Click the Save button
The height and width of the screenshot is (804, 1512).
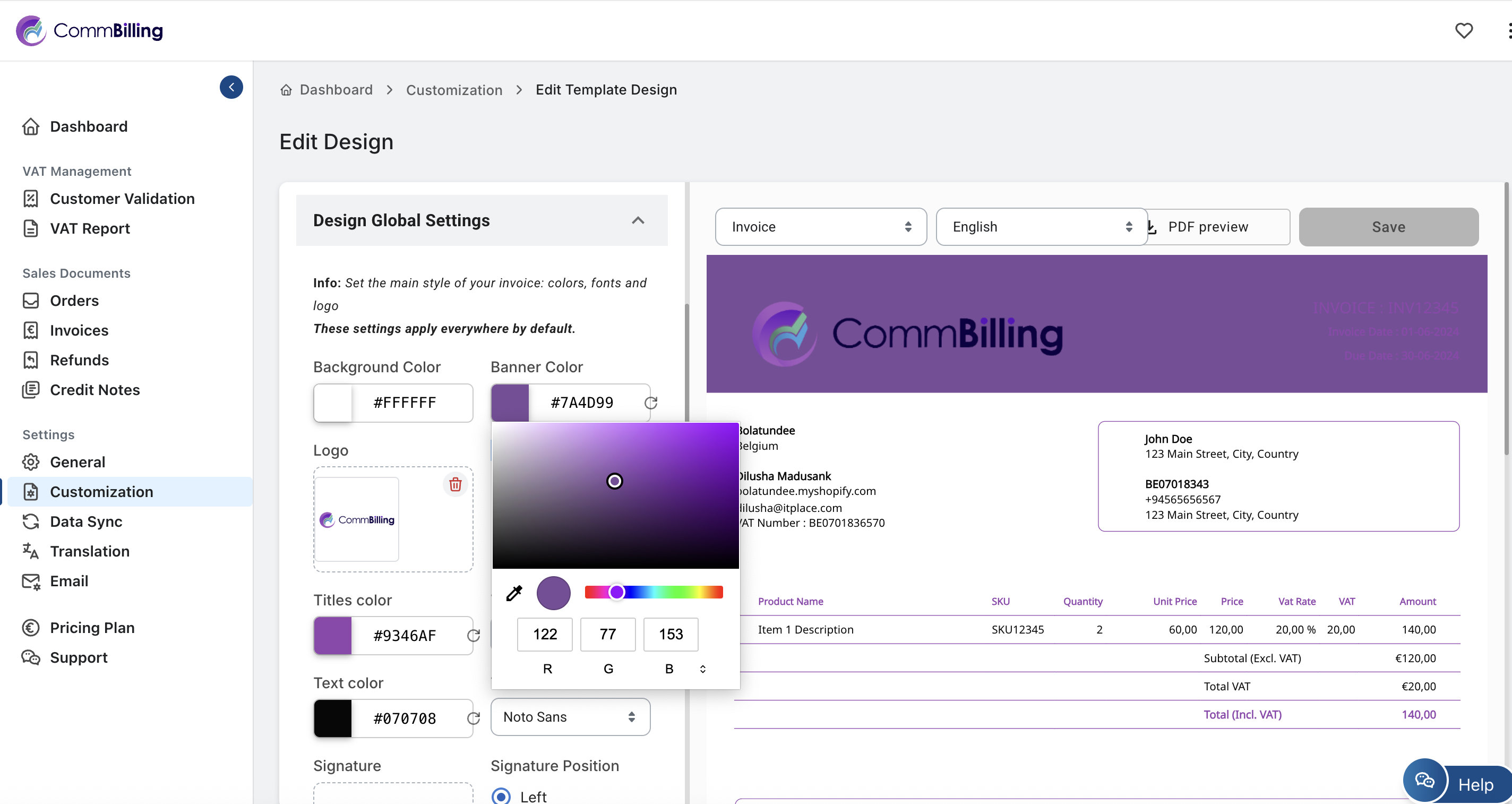pos(1388,227)
